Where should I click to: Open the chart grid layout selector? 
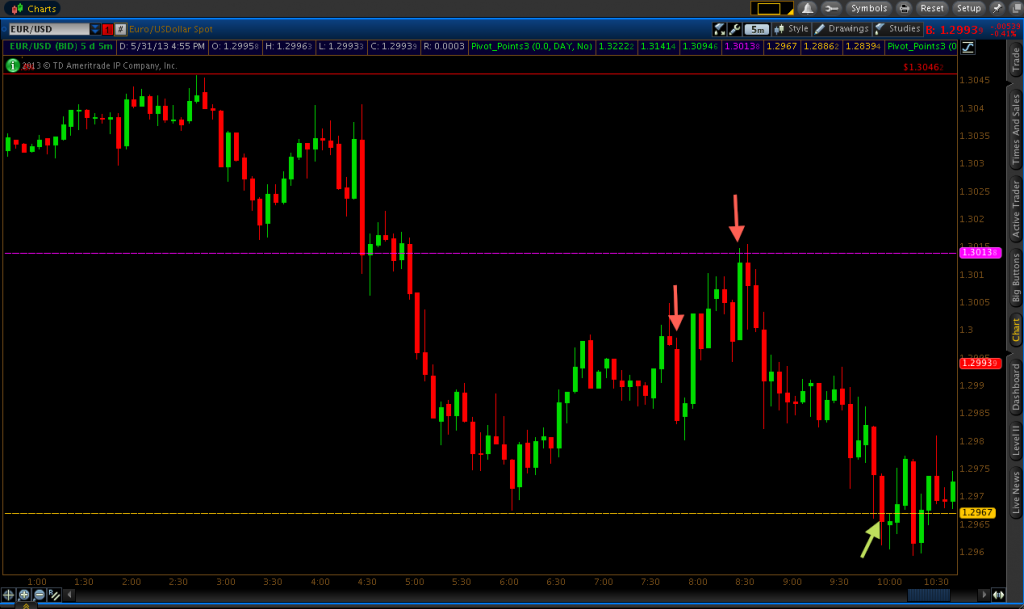click(772, 8)
